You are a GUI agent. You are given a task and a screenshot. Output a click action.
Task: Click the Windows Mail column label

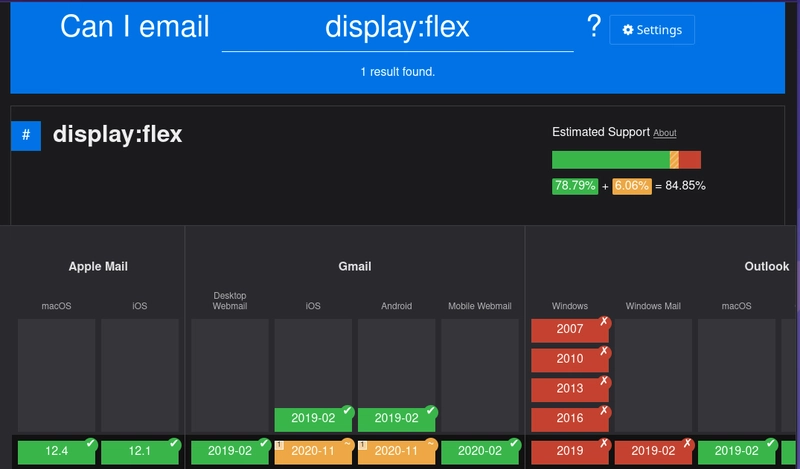click(x=653, y=306)
